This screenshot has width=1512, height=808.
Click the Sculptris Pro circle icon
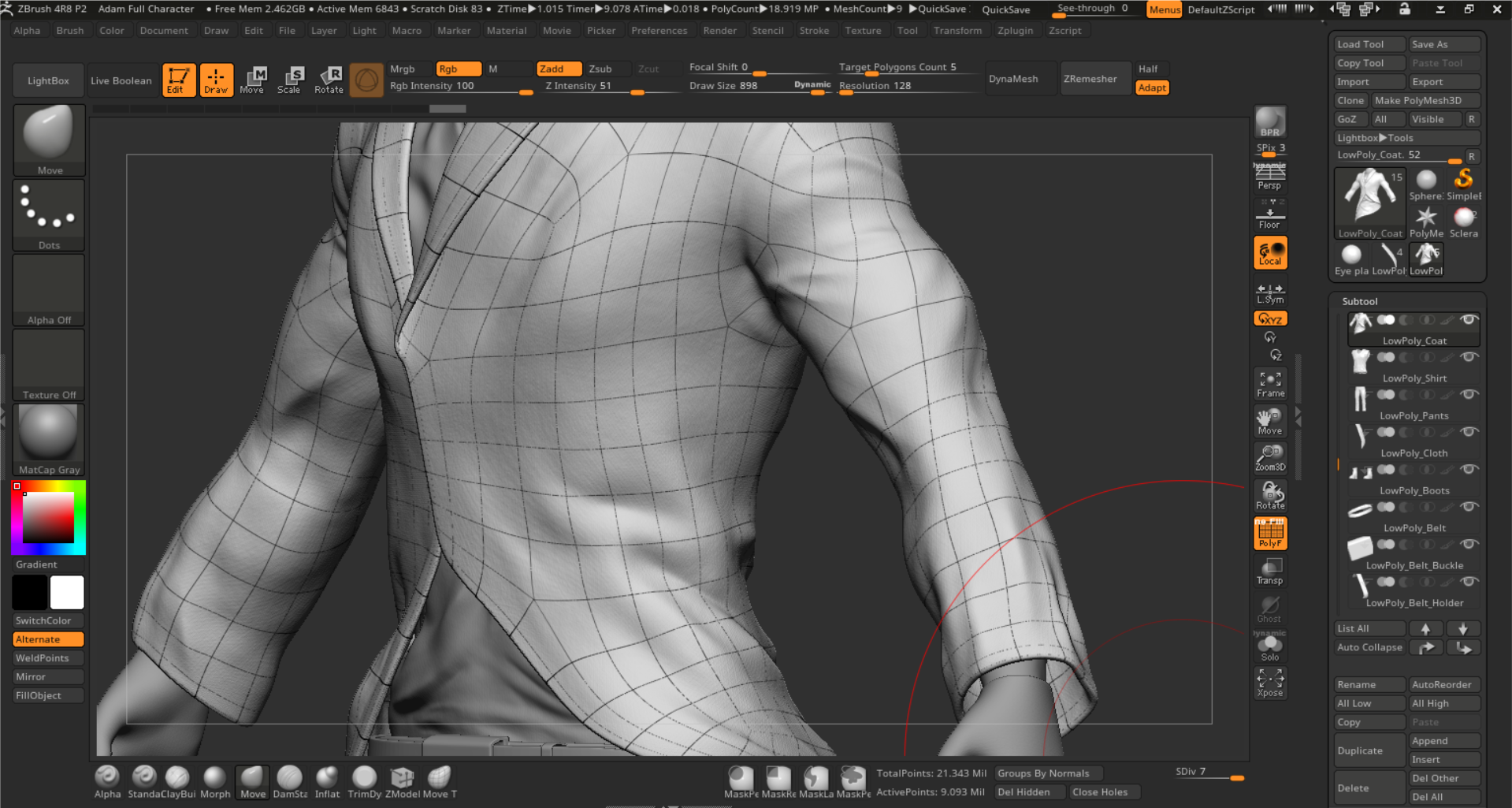tap(366, 80)
